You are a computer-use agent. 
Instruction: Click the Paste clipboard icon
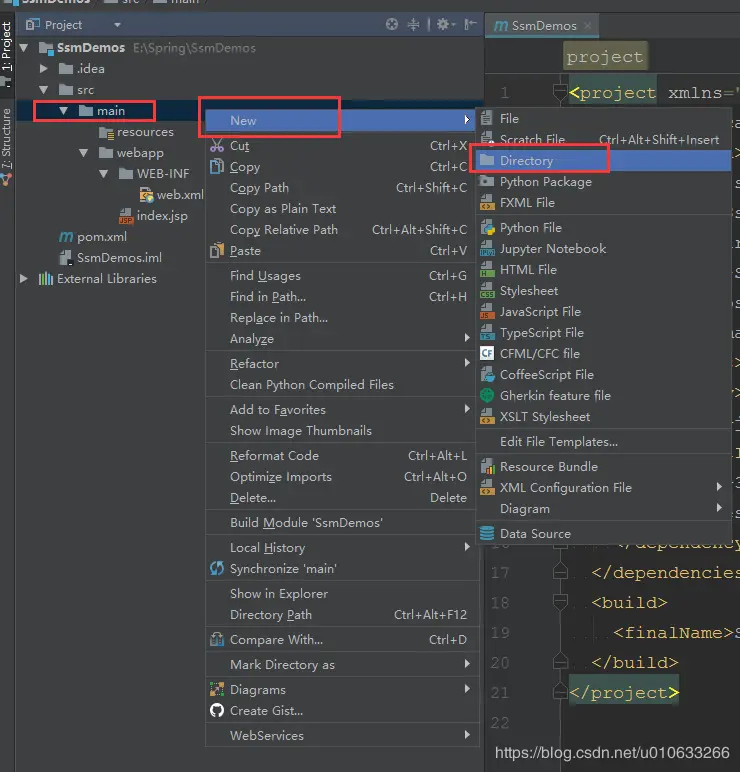(217, 251)
